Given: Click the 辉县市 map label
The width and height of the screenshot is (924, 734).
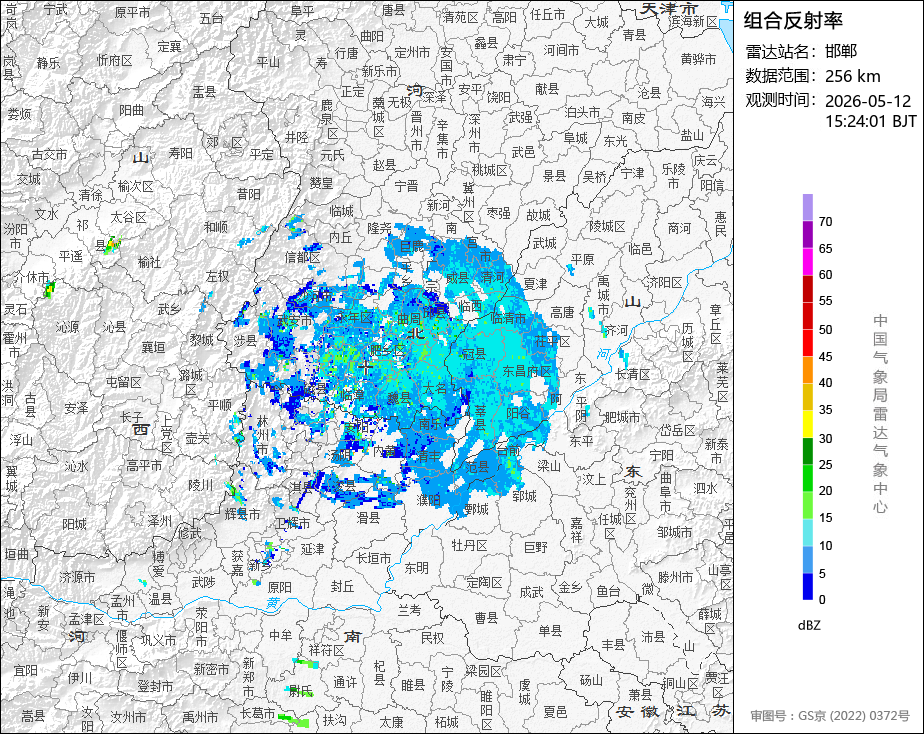Looking at the screenshot, I should click(242, 514).
